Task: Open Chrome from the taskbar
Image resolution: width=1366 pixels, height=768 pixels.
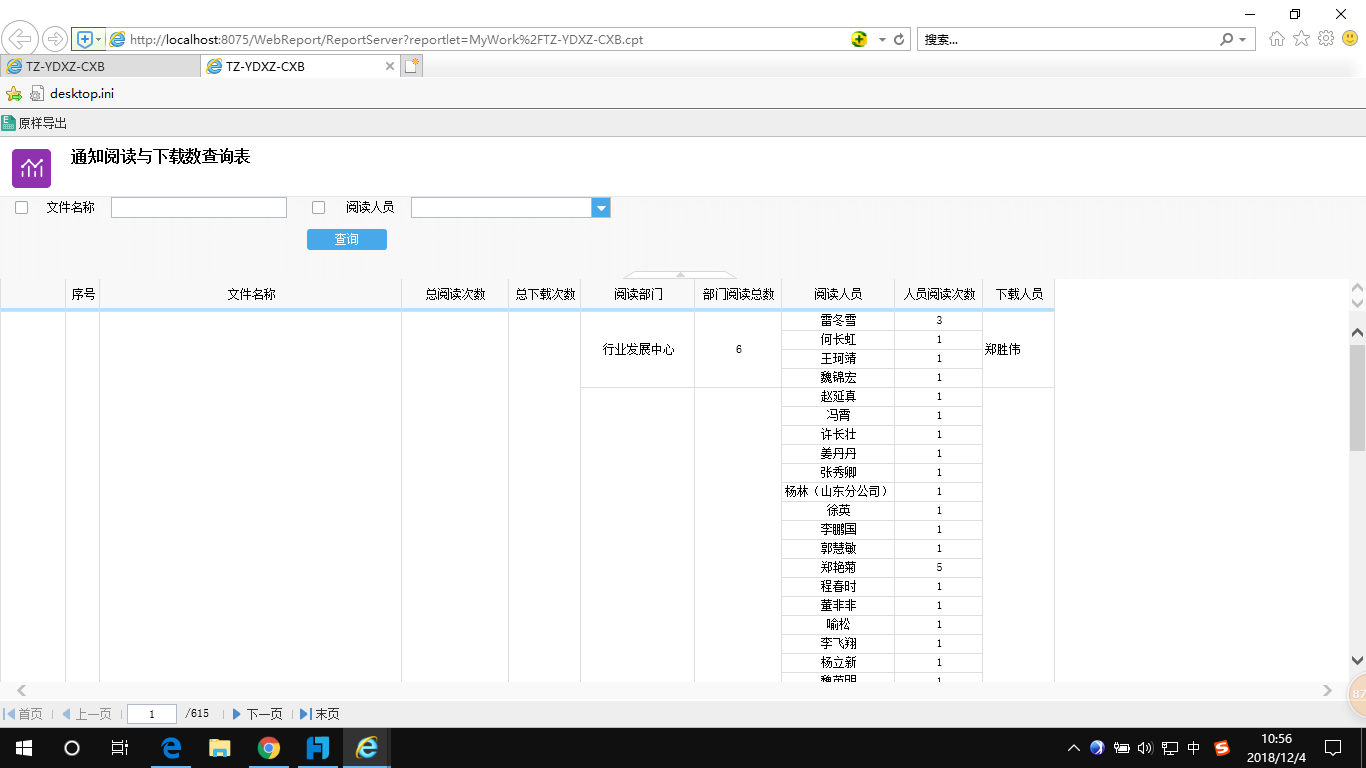Action: click(x=268, y=747)
